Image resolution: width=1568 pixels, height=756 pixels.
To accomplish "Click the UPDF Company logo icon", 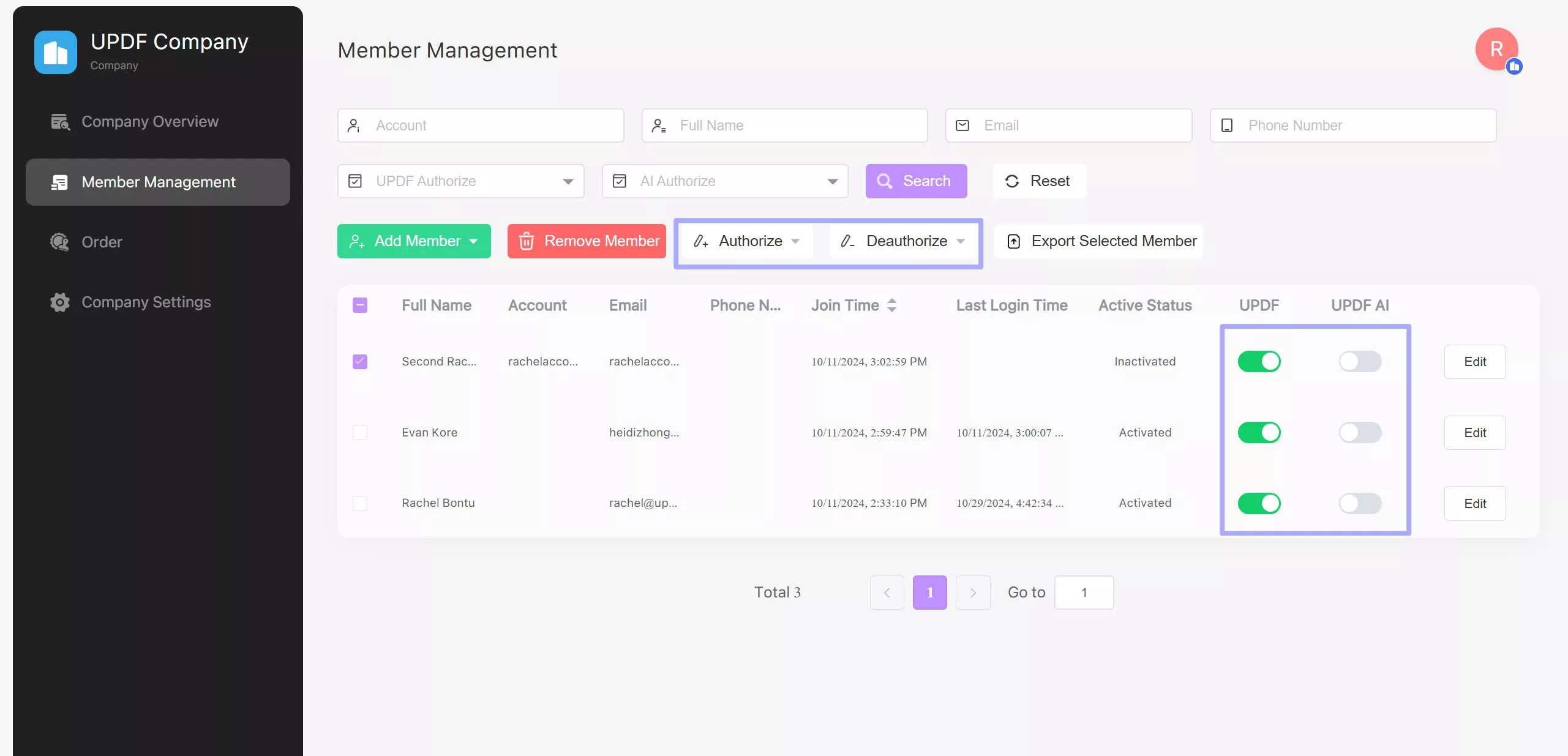I will click(x=56, y=52).
